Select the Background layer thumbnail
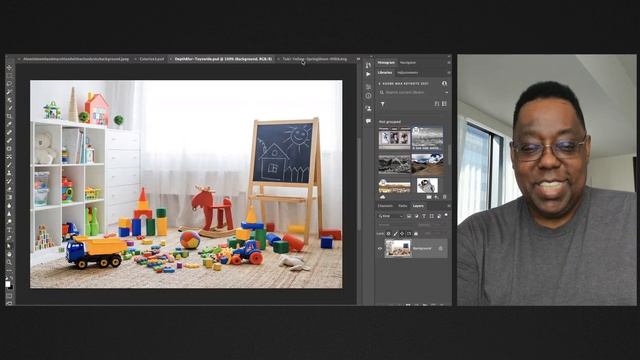 pos(398,248)
